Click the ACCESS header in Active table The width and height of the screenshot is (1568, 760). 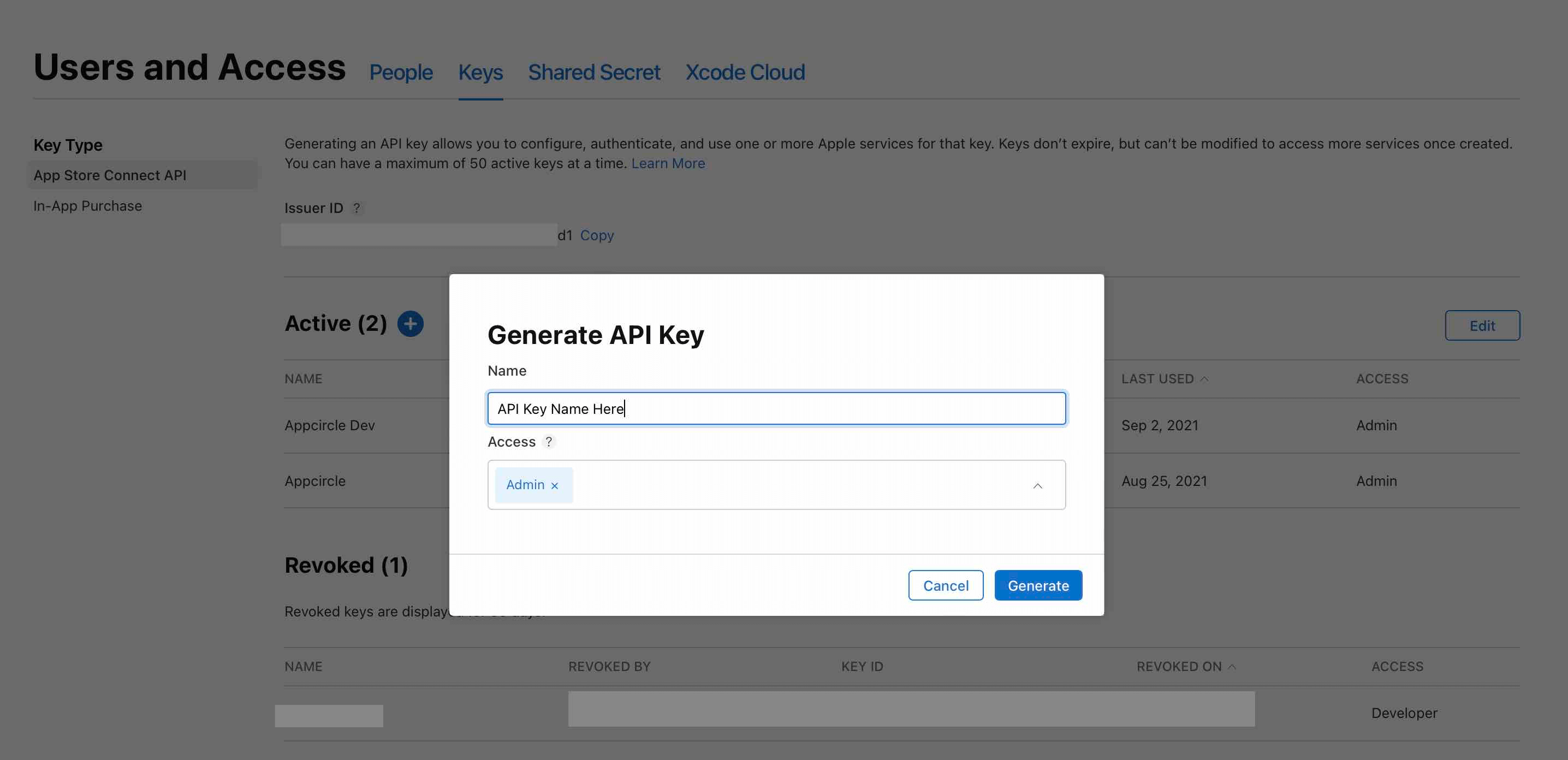coord(1382,378)
